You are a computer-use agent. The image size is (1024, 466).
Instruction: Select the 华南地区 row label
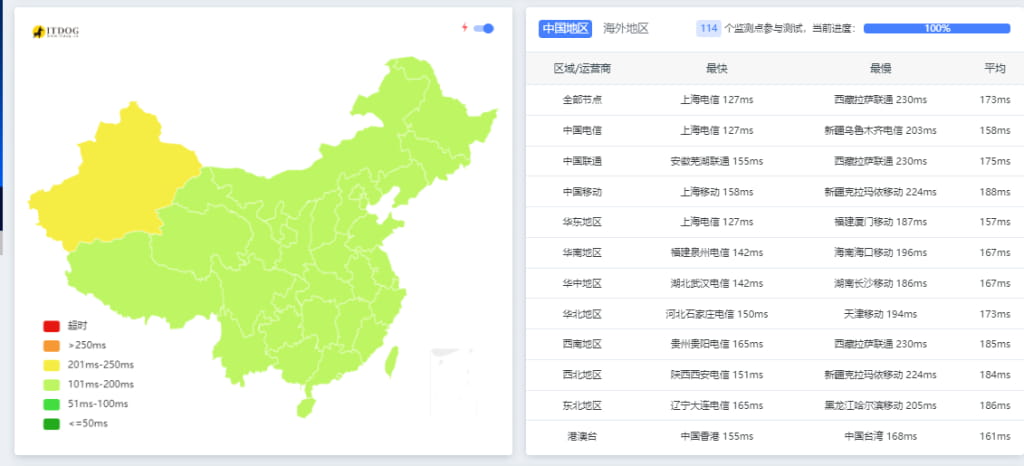click(583, 253)
